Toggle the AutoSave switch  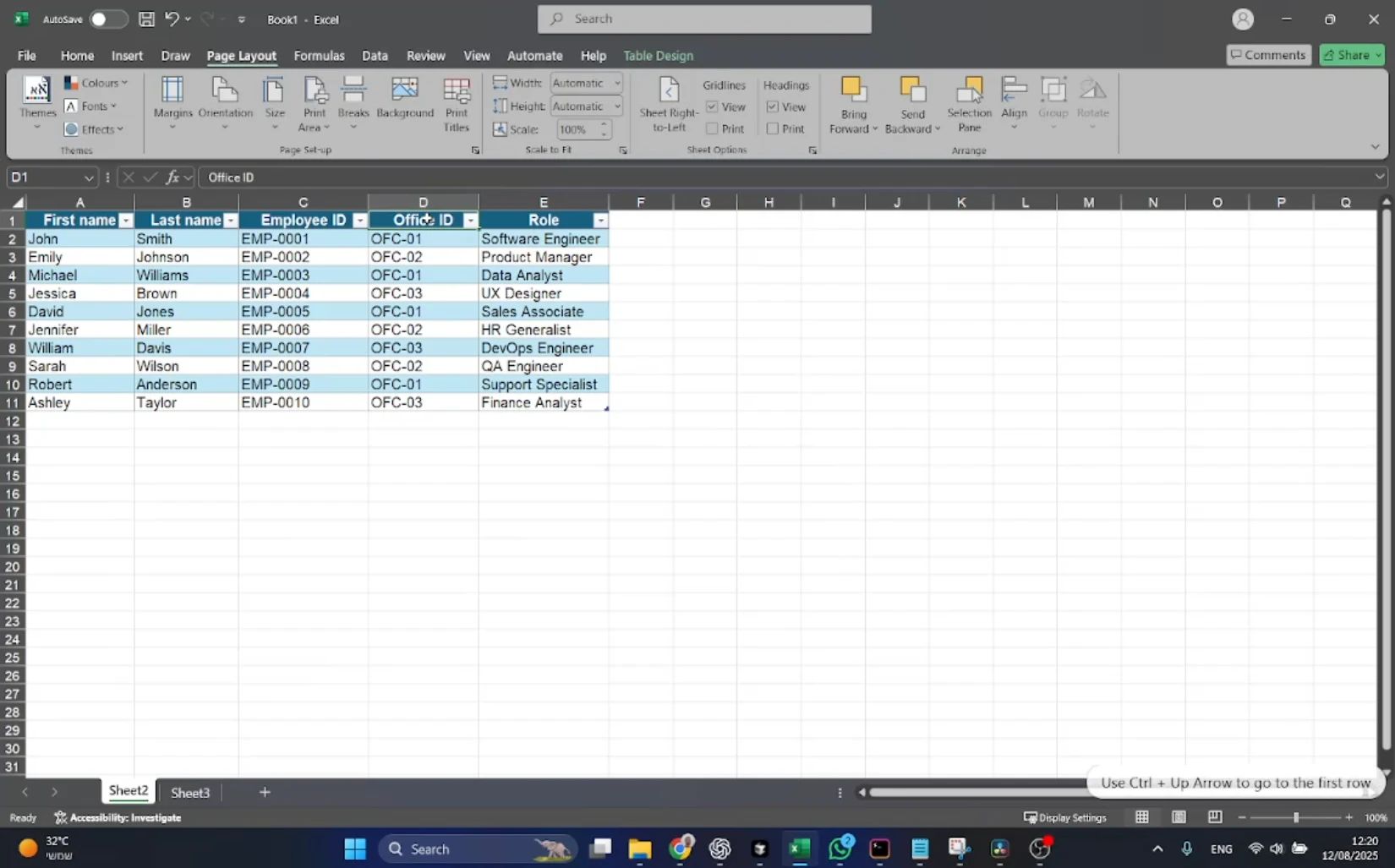(108, 19)
